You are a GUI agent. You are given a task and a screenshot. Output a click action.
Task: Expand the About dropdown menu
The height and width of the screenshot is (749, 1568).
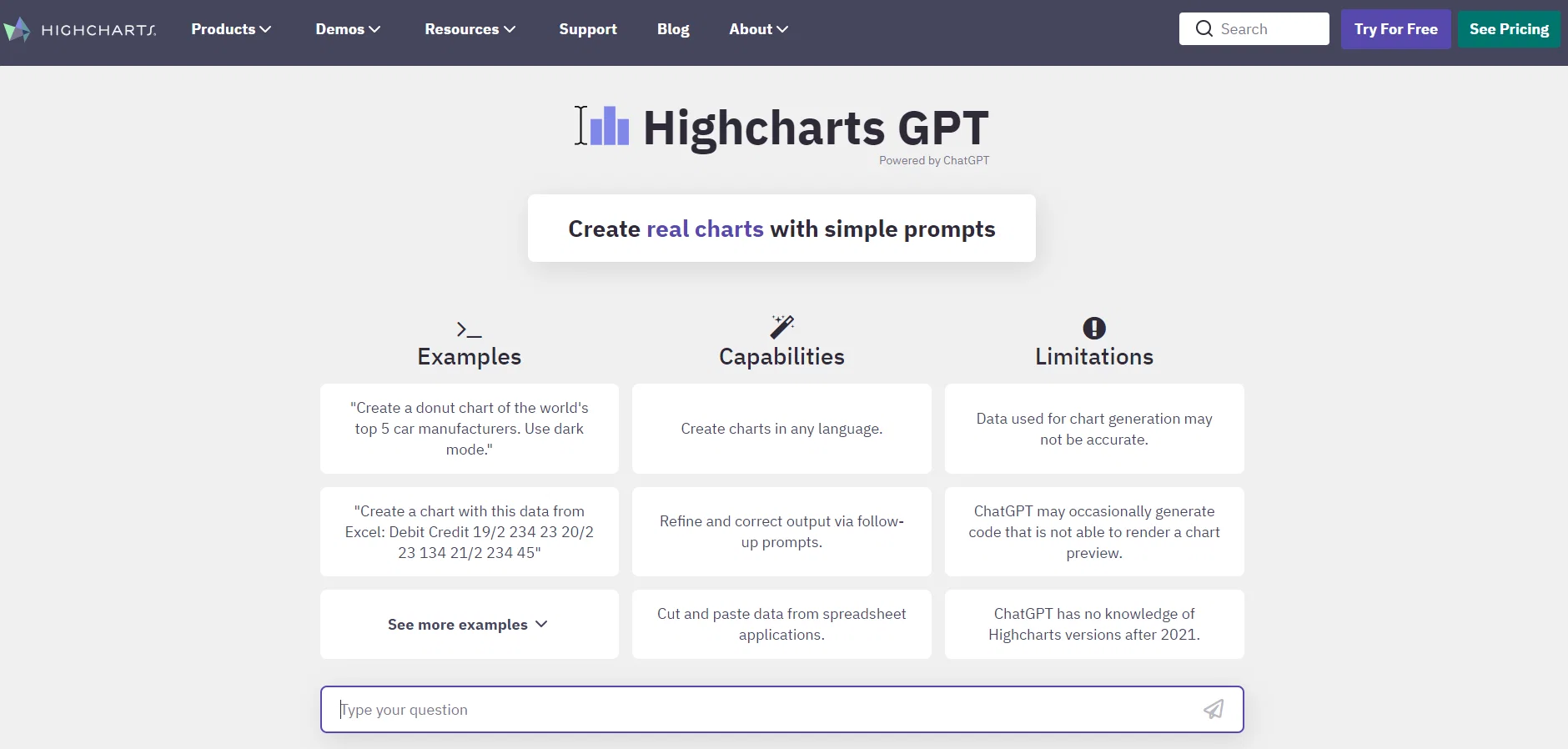tap(759, 29)
